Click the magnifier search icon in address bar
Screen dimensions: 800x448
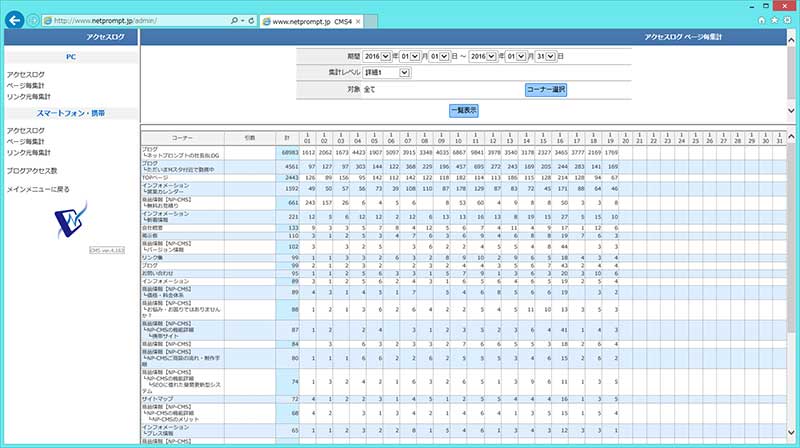tap(234, 21)
